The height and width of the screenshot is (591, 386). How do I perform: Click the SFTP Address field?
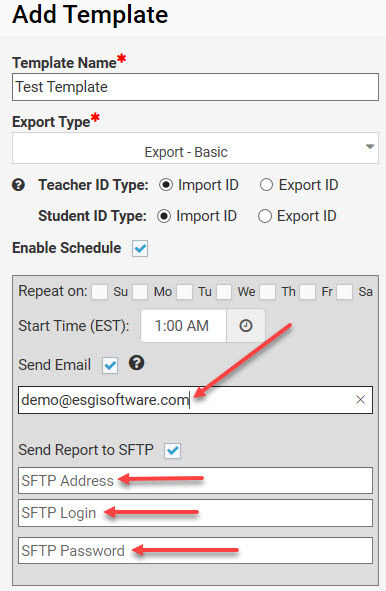pos(195,481)
